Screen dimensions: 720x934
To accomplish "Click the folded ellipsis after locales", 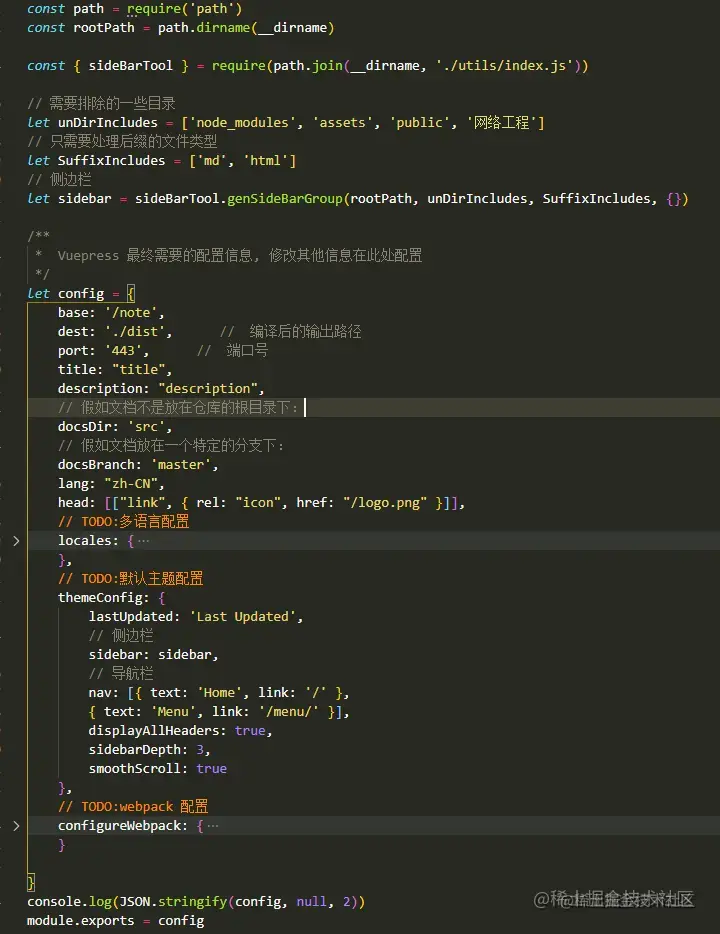I will coord(144,541).
